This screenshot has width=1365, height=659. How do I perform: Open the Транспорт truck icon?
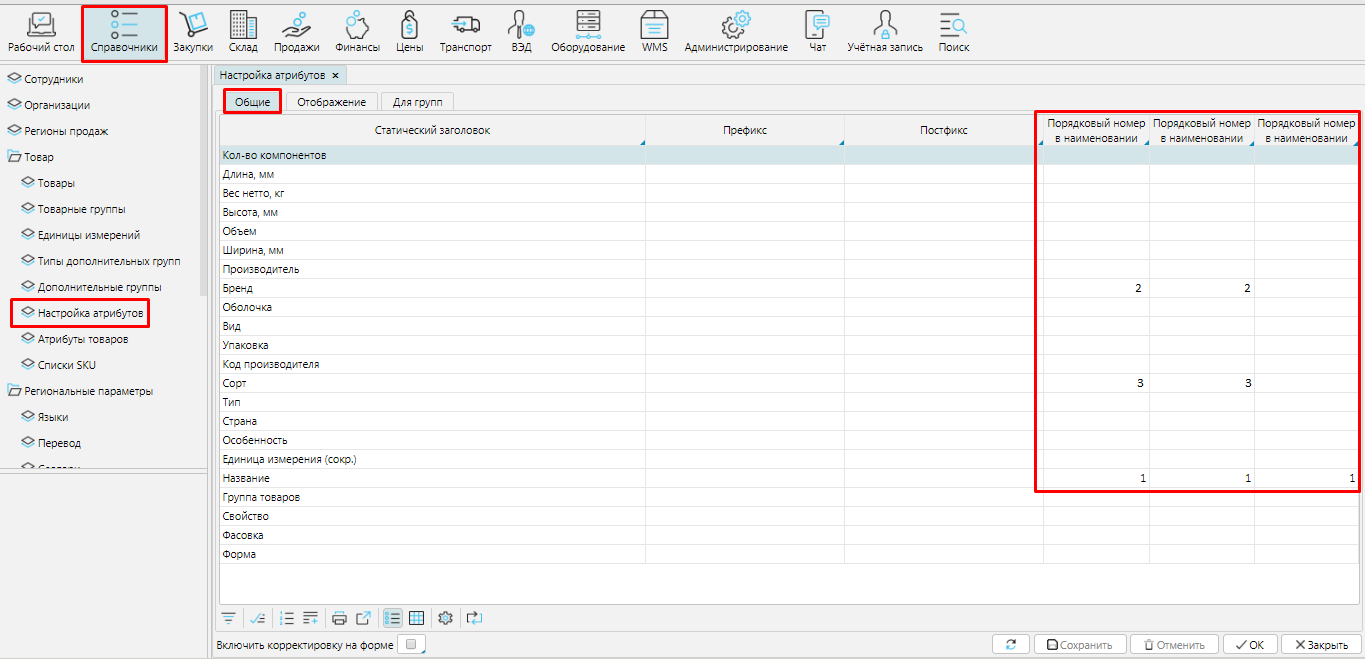pos(465,31)
